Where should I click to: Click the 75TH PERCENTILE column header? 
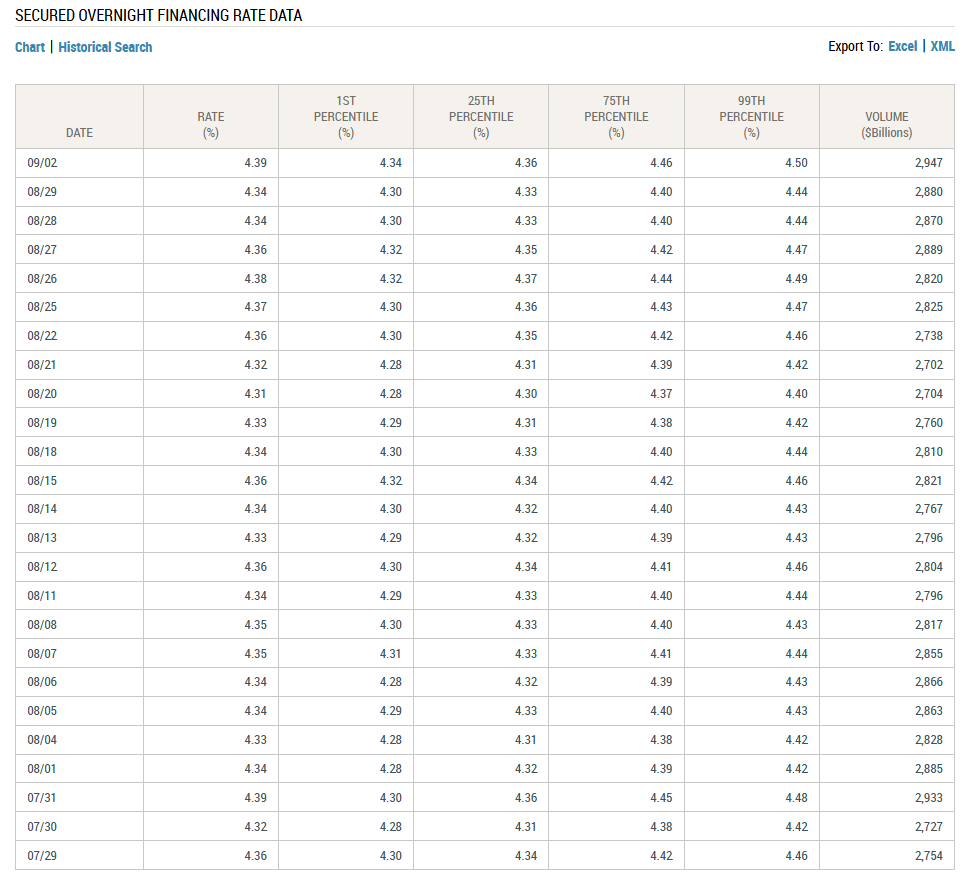pyautogui.click(x=616, y=117)
